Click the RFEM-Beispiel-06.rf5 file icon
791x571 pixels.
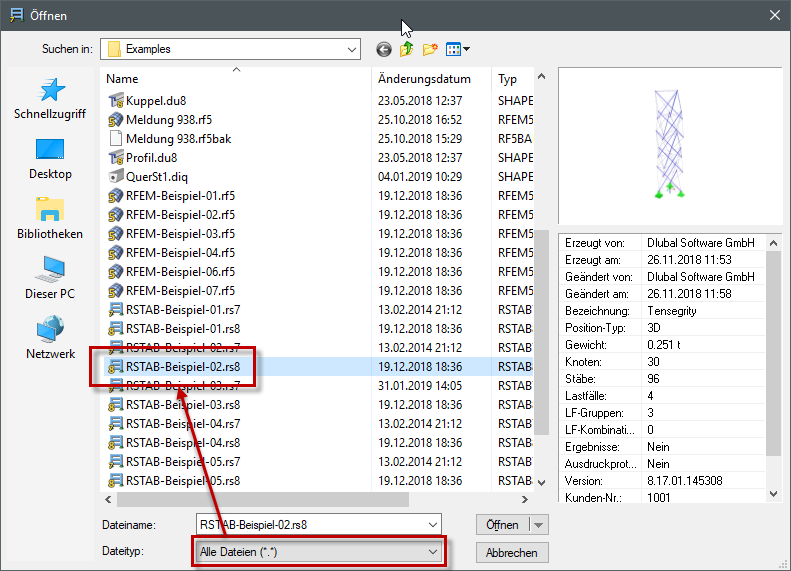click(116, 272)
